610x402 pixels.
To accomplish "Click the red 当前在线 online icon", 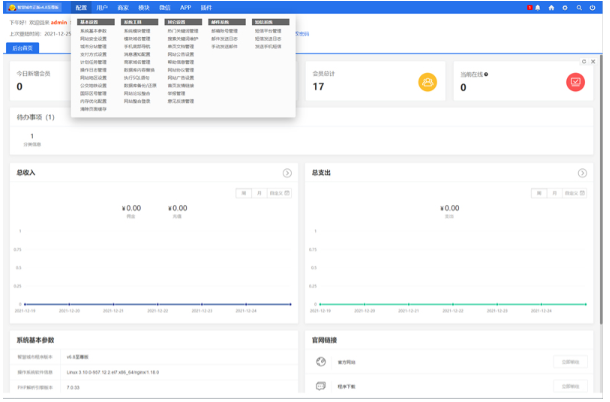I will [x=575, y=82].
